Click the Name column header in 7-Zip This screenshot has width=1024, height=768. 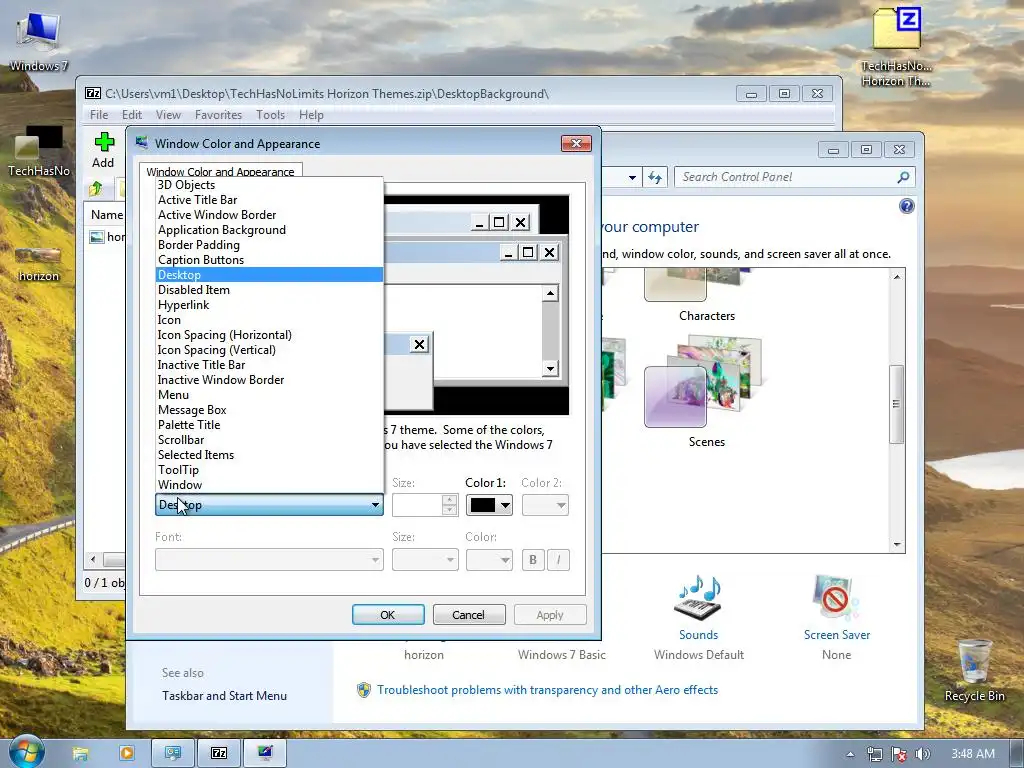(106, 215)
